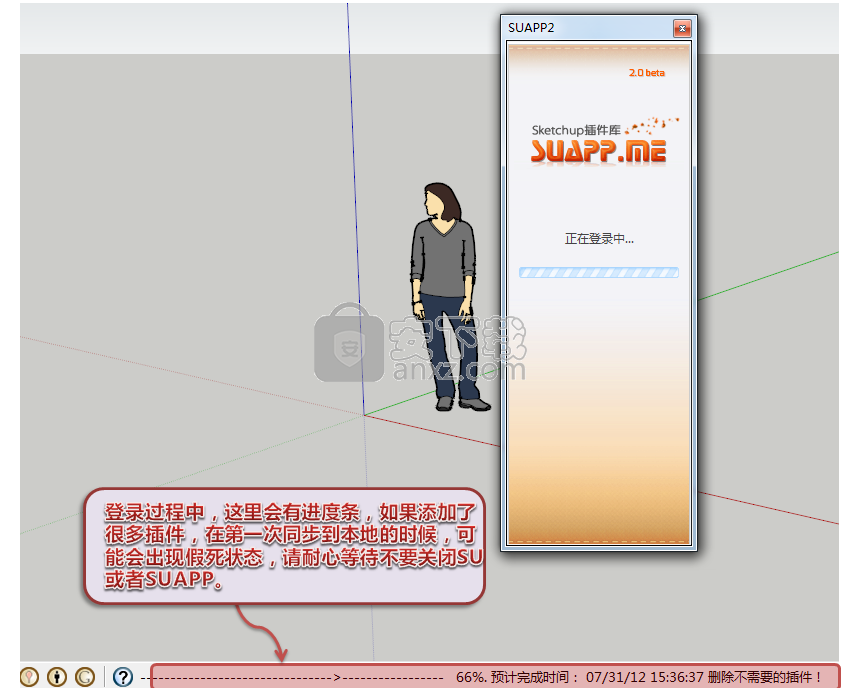This screenshot has height=688, width=844.
Task: Click the 'Sketchup插件库' caption text
Action: (x=576, y=130)
